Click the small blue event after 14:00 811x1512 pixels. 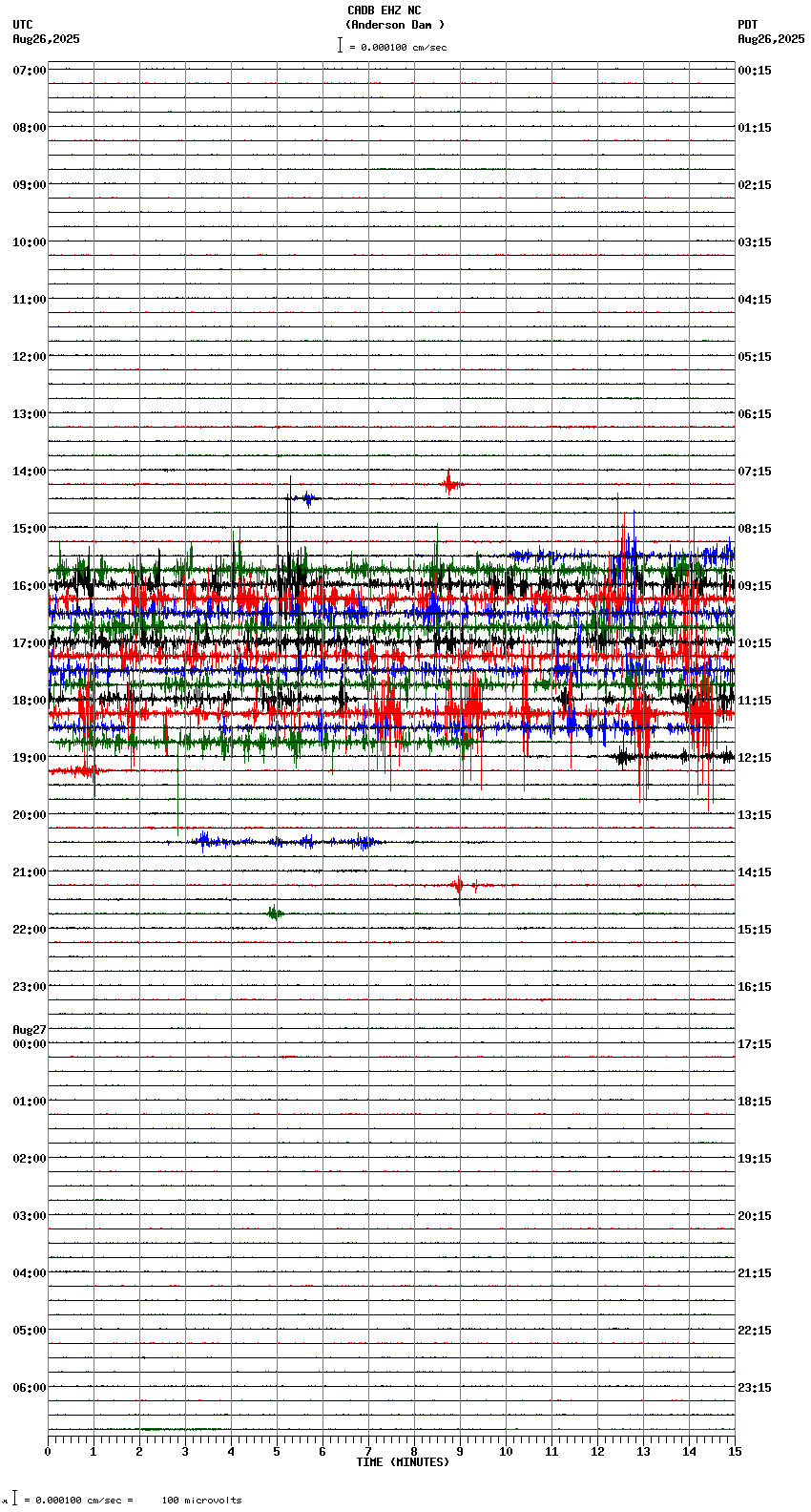306,498
